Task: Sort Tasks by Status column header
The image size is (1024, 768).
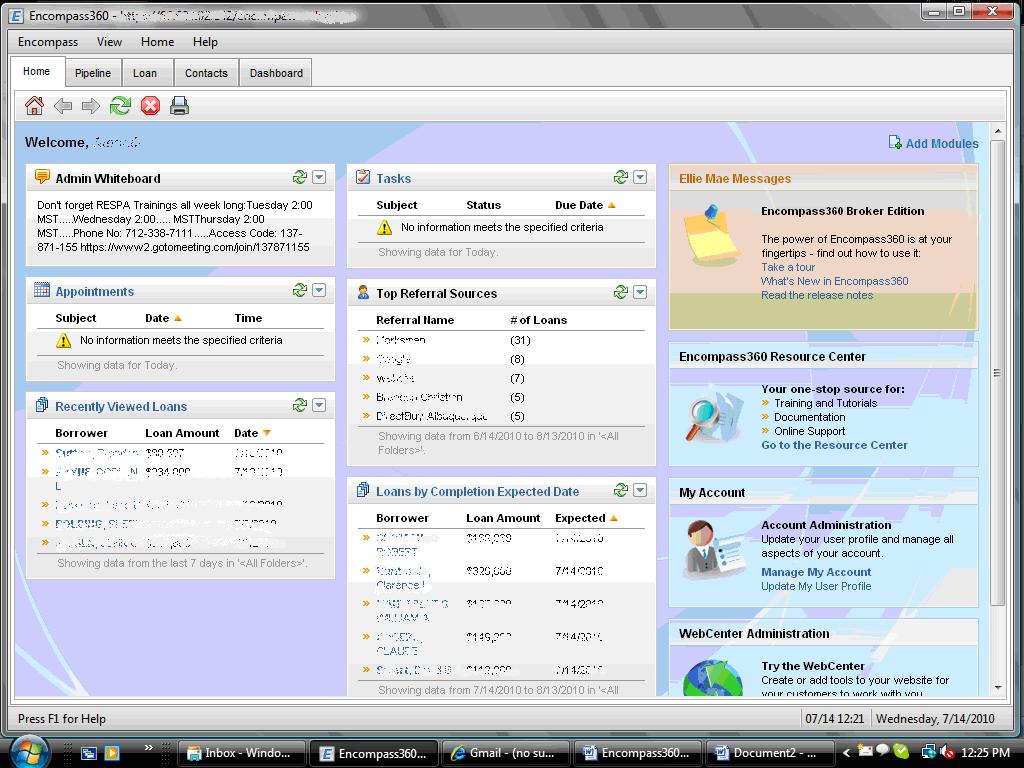Action: pyautogui.click(x=483, y=205)
